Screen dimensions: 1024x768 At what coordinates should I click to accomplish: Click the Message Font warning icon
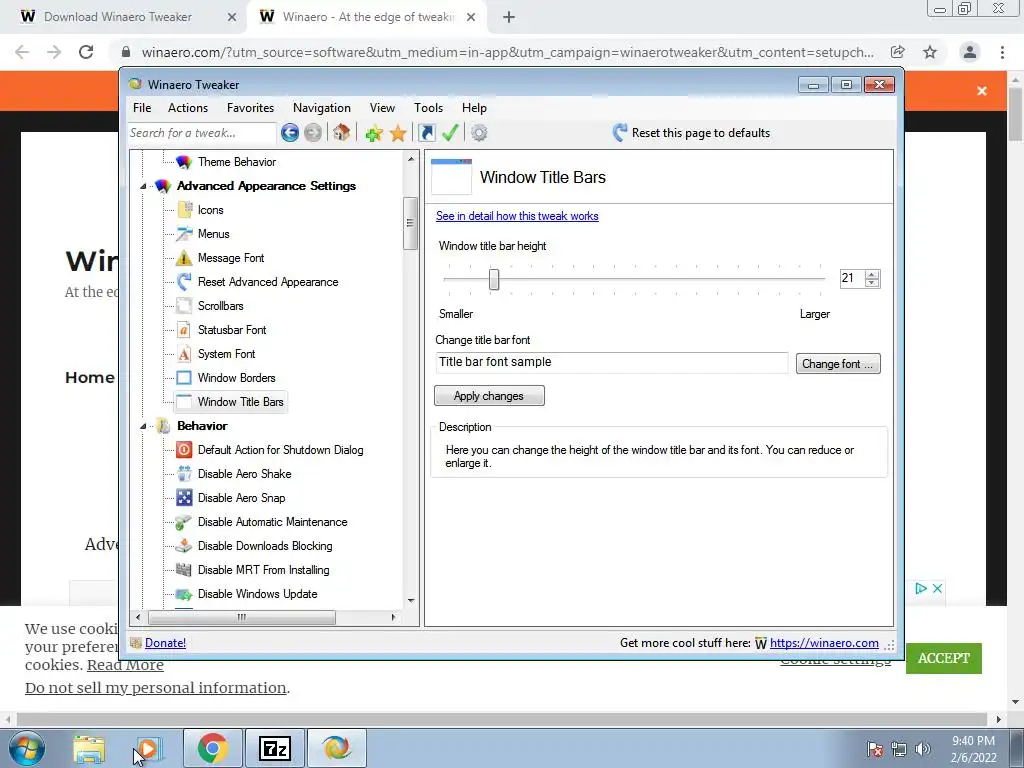tap(185, 258)
